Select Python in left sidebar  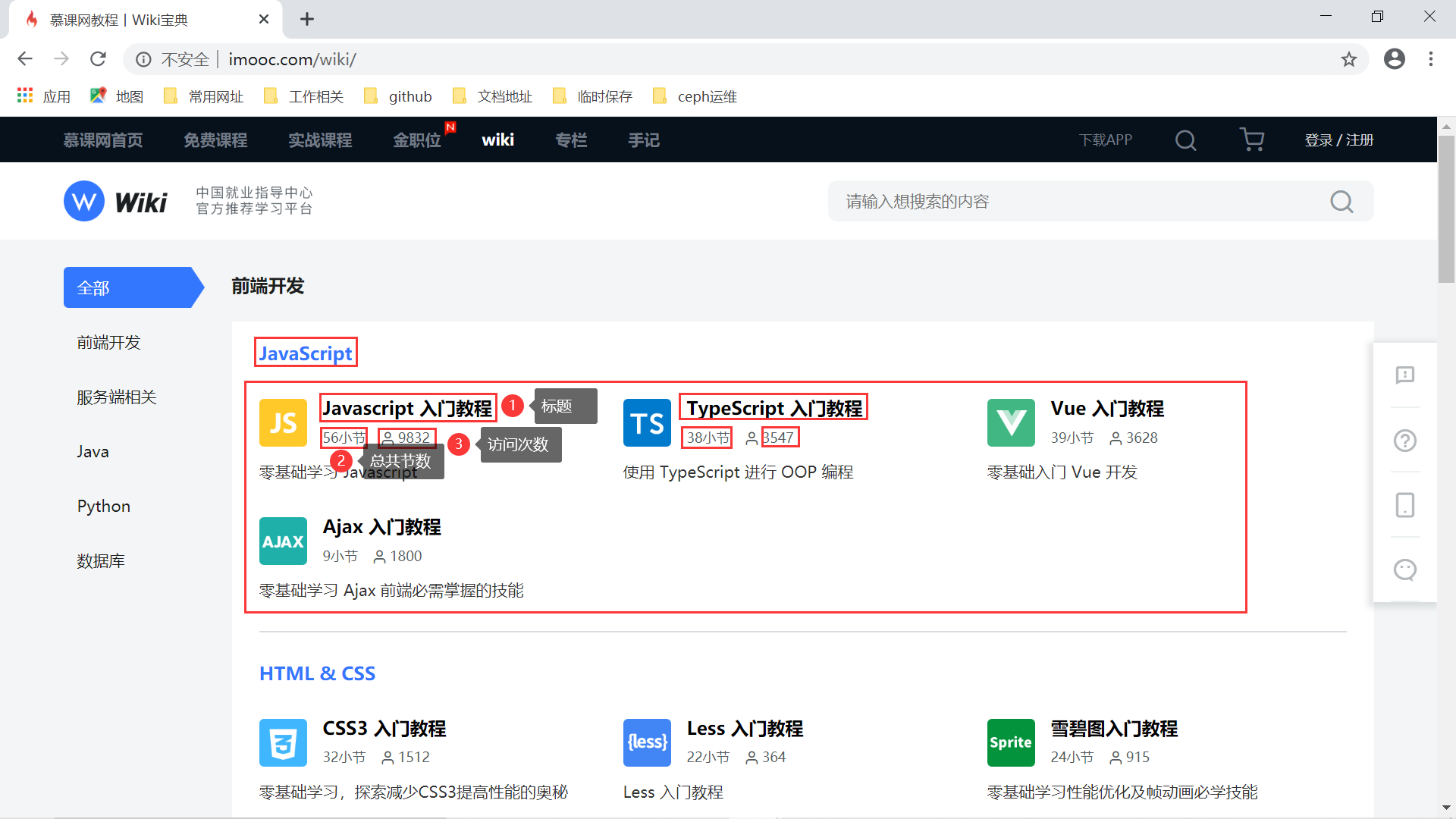[x=103, y=507]
